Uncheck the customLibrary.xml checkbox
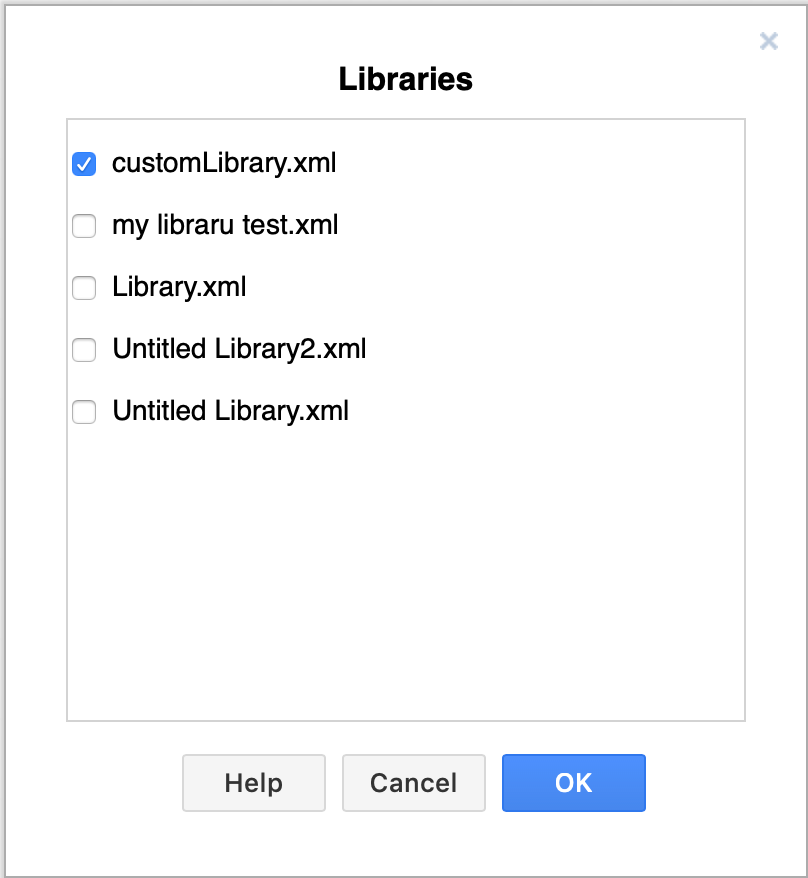 [x=84, y=163]
